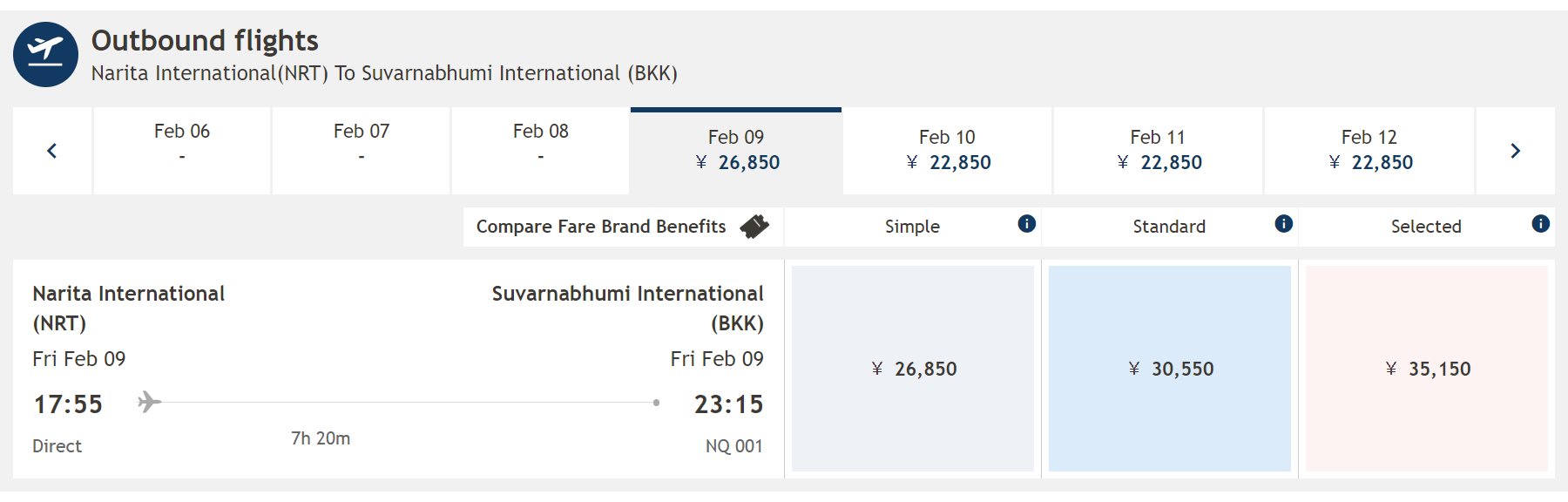The height and width of the screenshot is (502, 1568).
Task: Open Simple fare info icon
Action: pyautogui.click(x=1027, y=224)
